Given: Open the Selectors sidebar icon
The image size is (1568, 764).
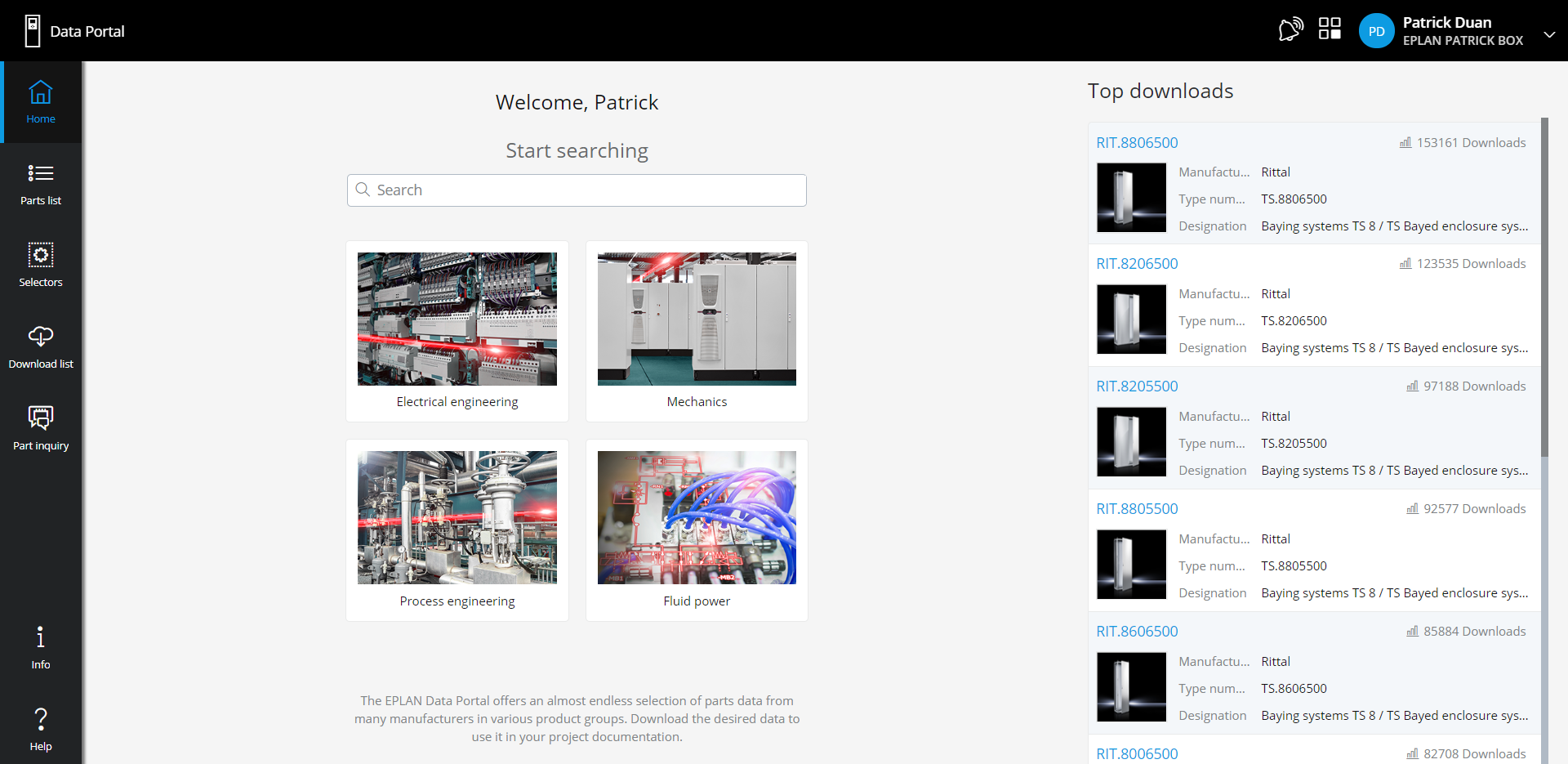Looking at the screenshot, I should point(41,255).
